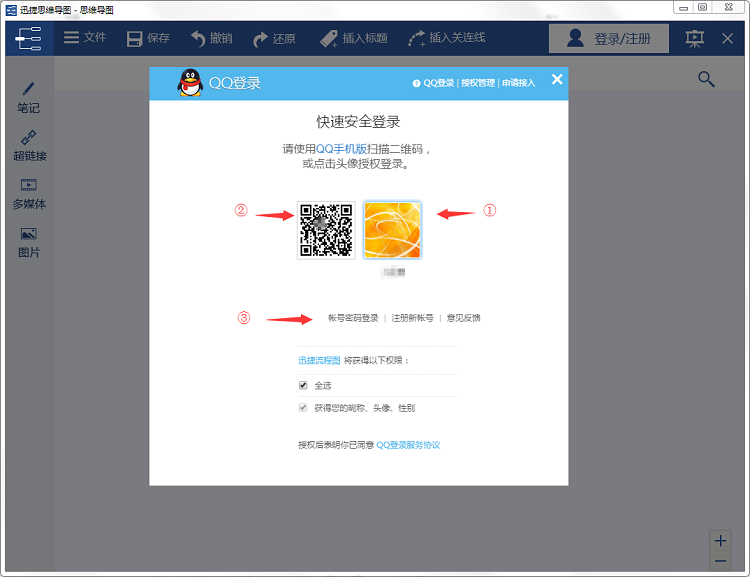Toggle the 全选 checkbox
Screen dimensions: 750x577
(x=303, y=385)
